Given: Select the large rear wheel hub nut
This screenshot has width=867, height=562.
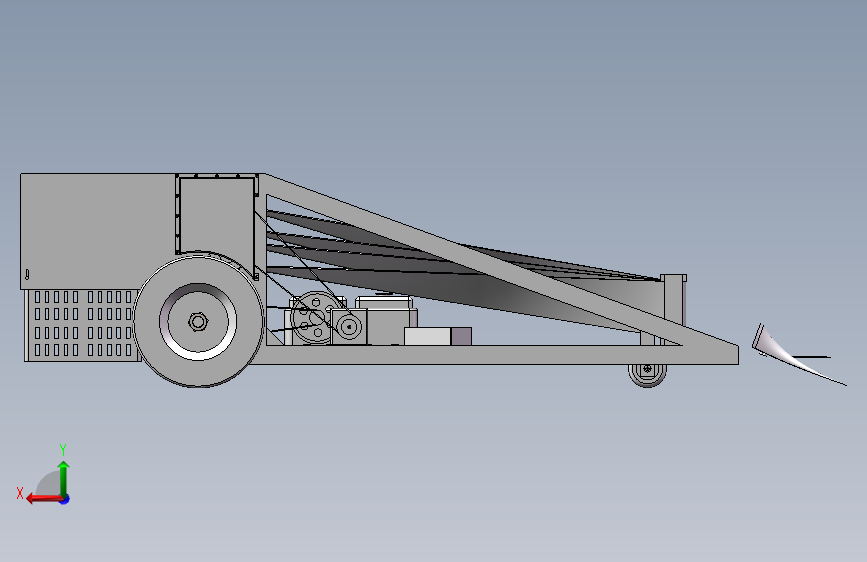Looking at the screenshot, I should [x=198, y=321].
